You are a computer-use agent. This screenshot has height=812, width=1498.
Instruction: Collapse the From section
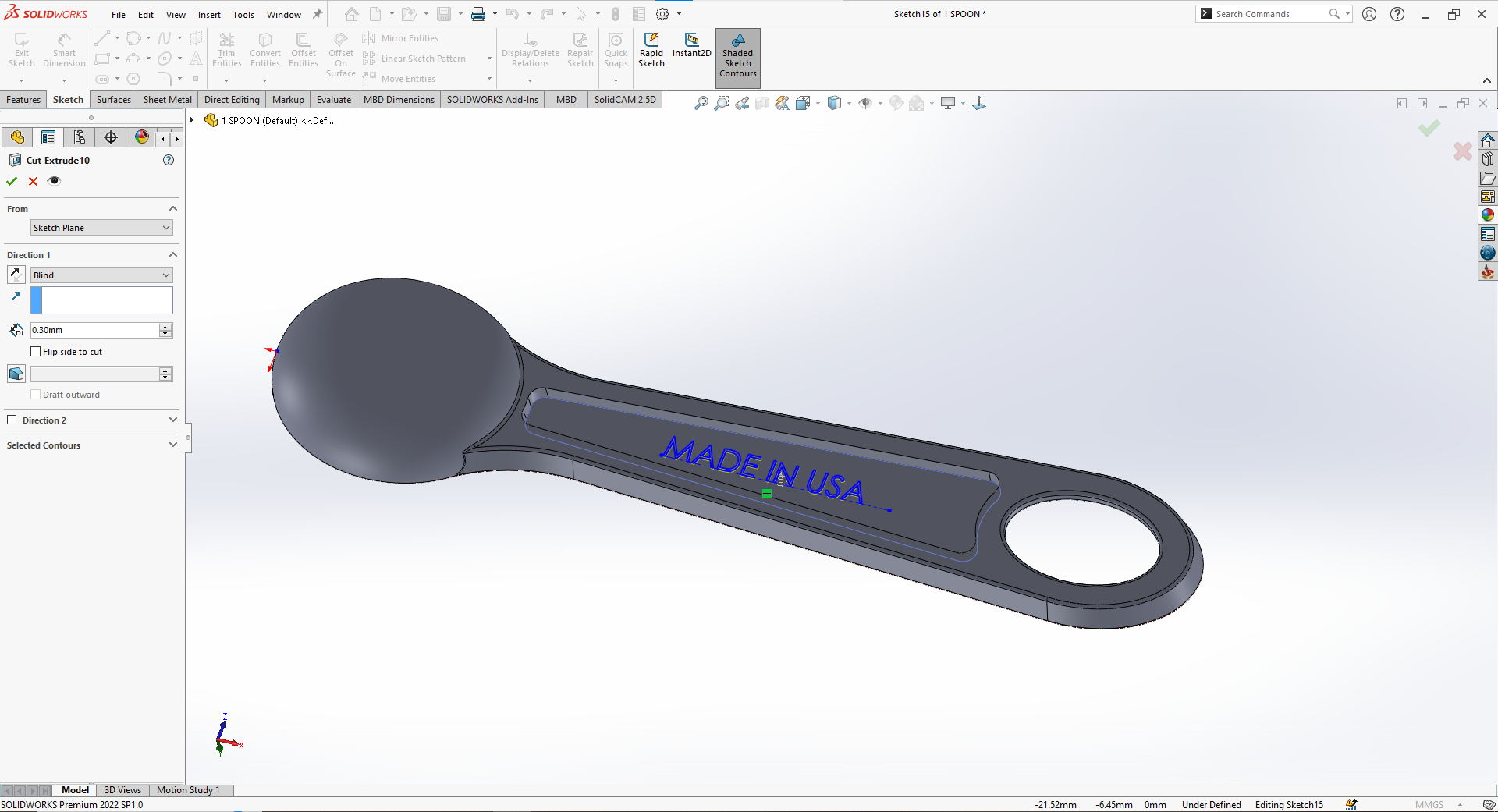click(x=173, y=208)
